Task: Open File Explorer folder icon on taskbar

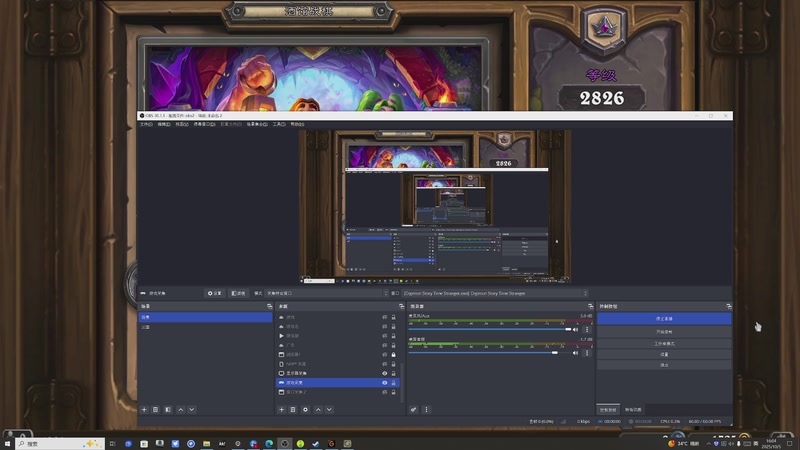Action: coord(206,444)
